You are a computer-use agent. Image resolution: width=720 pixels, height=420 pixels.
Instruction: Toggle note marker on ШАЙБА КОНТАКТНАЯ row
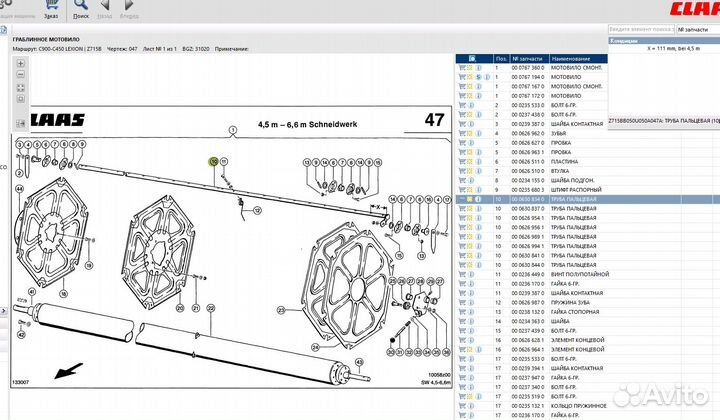tap(470, 123)
